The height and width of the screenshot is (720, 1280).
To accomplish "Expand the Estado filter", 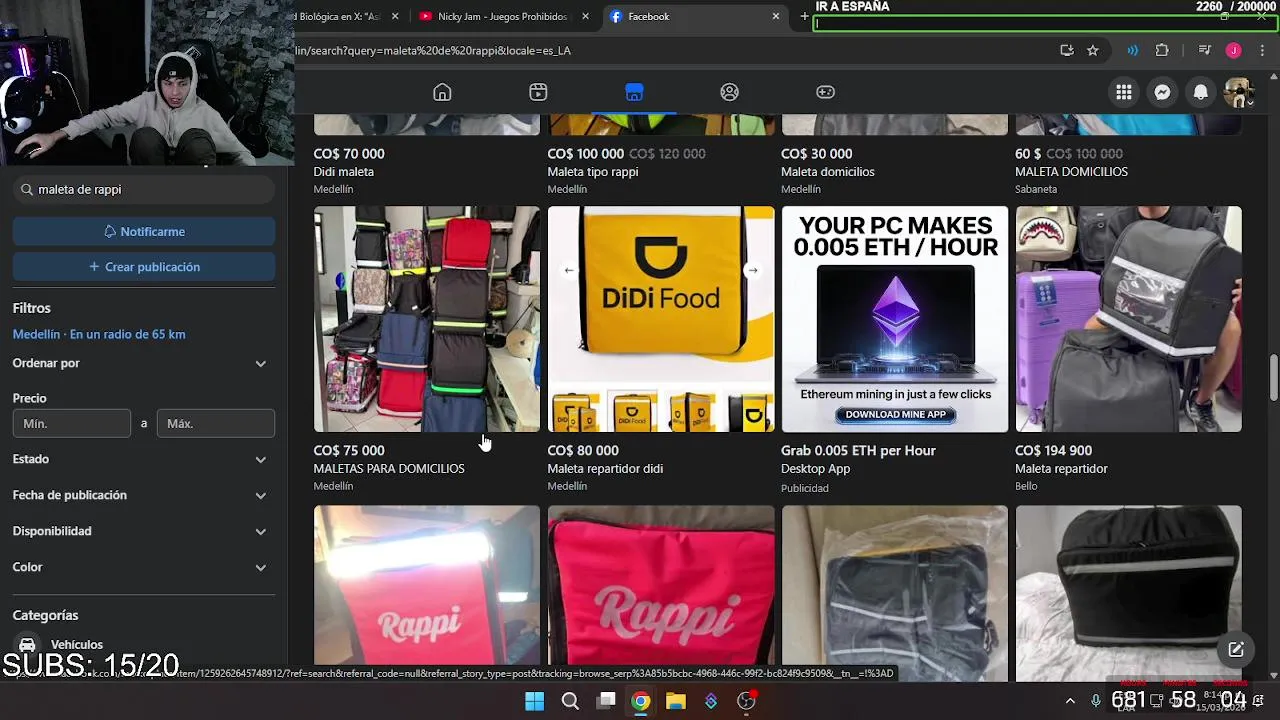I will [140, 459].
